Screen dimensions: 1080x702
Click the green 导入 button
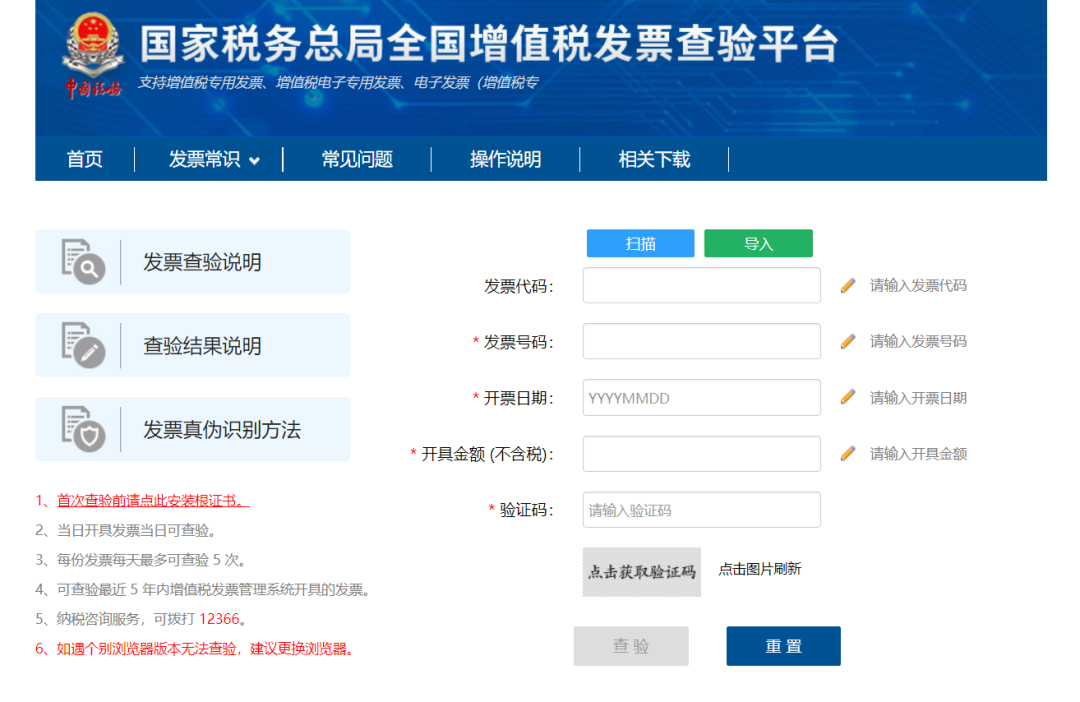tap(758, 243)
